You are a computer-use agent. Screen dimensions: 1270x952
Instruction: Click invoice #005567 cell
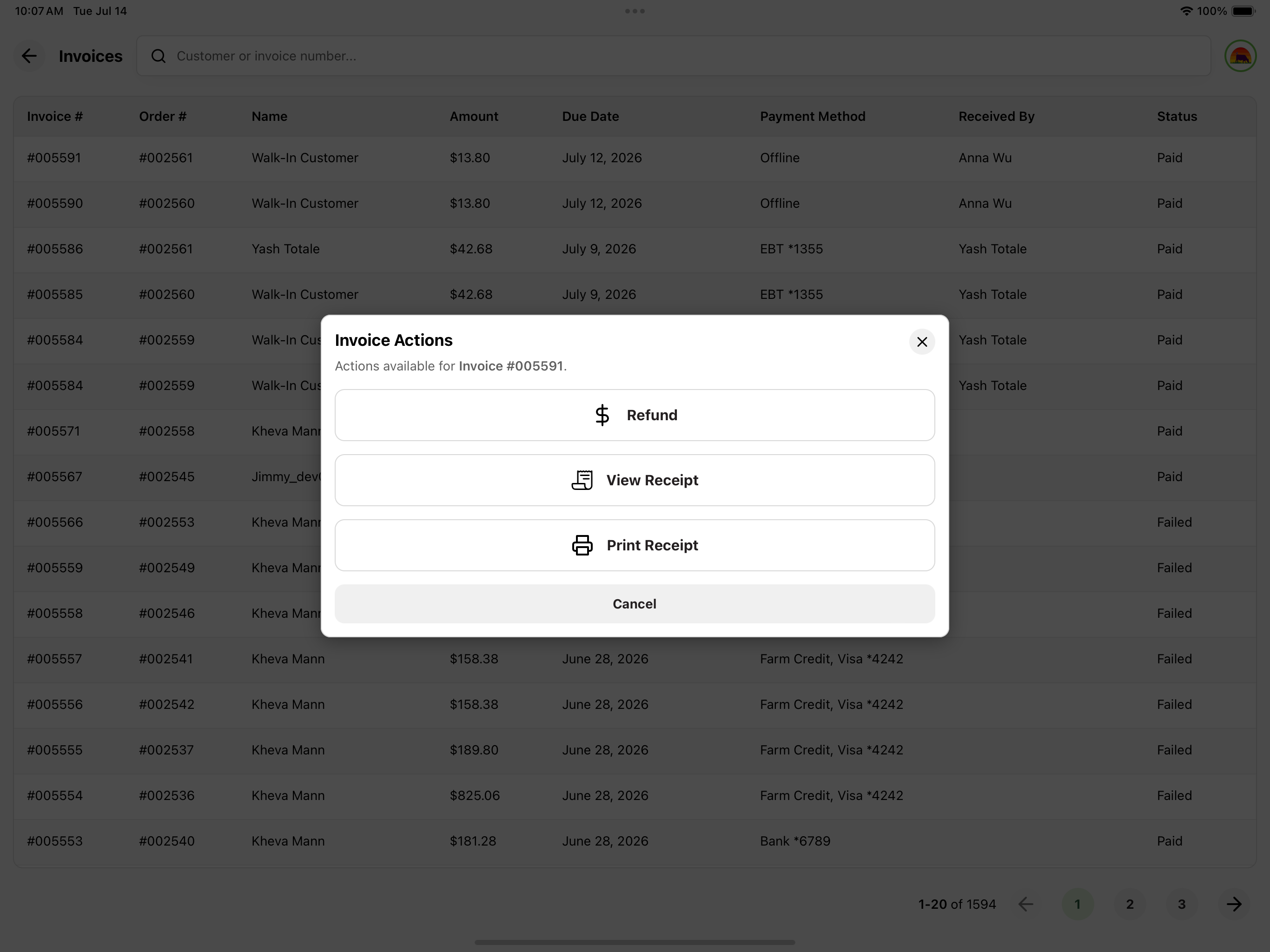[54, 476]
